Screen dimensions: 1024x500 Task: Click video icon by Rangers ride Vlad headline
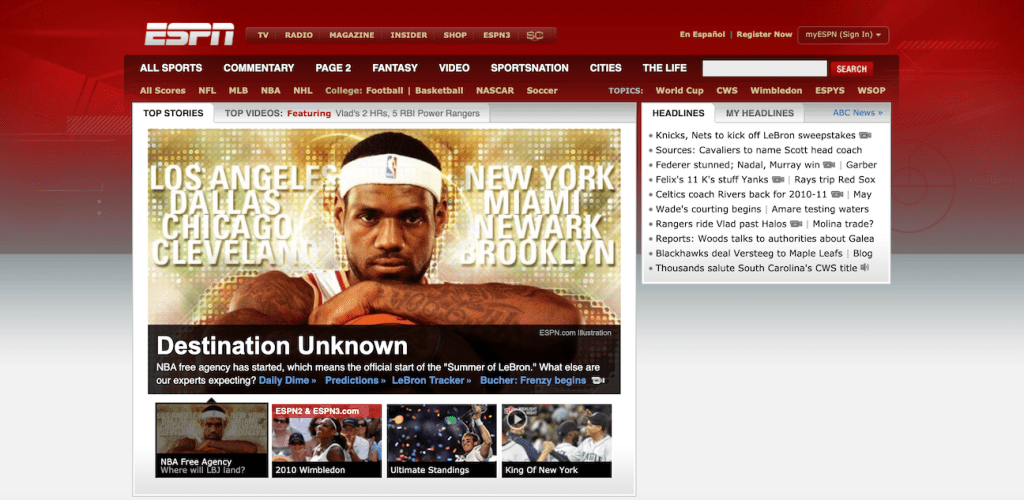pos(797,224)
